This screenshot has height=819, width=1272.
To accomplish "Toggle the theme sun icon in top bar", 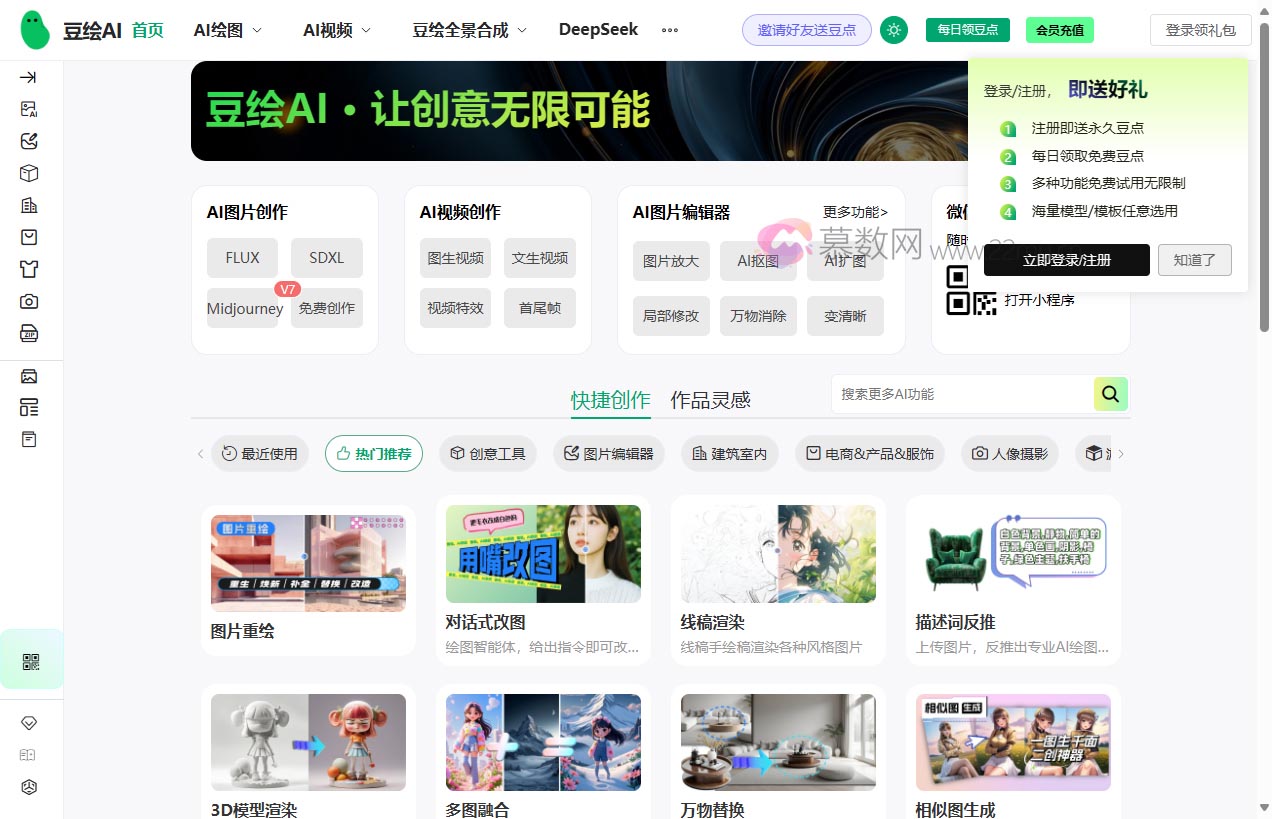I will point(893,30).
